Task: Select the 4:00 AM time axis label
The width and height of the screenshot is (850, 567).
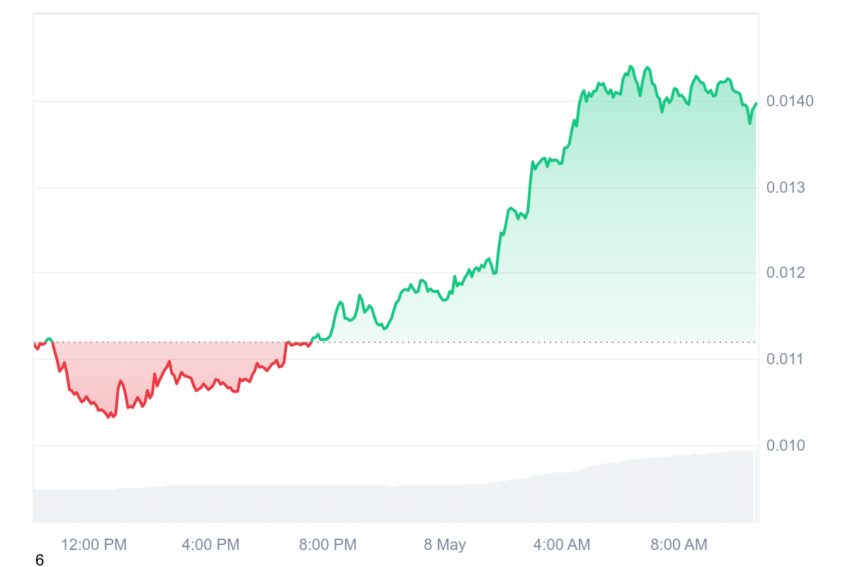Action: click(562, 544)
